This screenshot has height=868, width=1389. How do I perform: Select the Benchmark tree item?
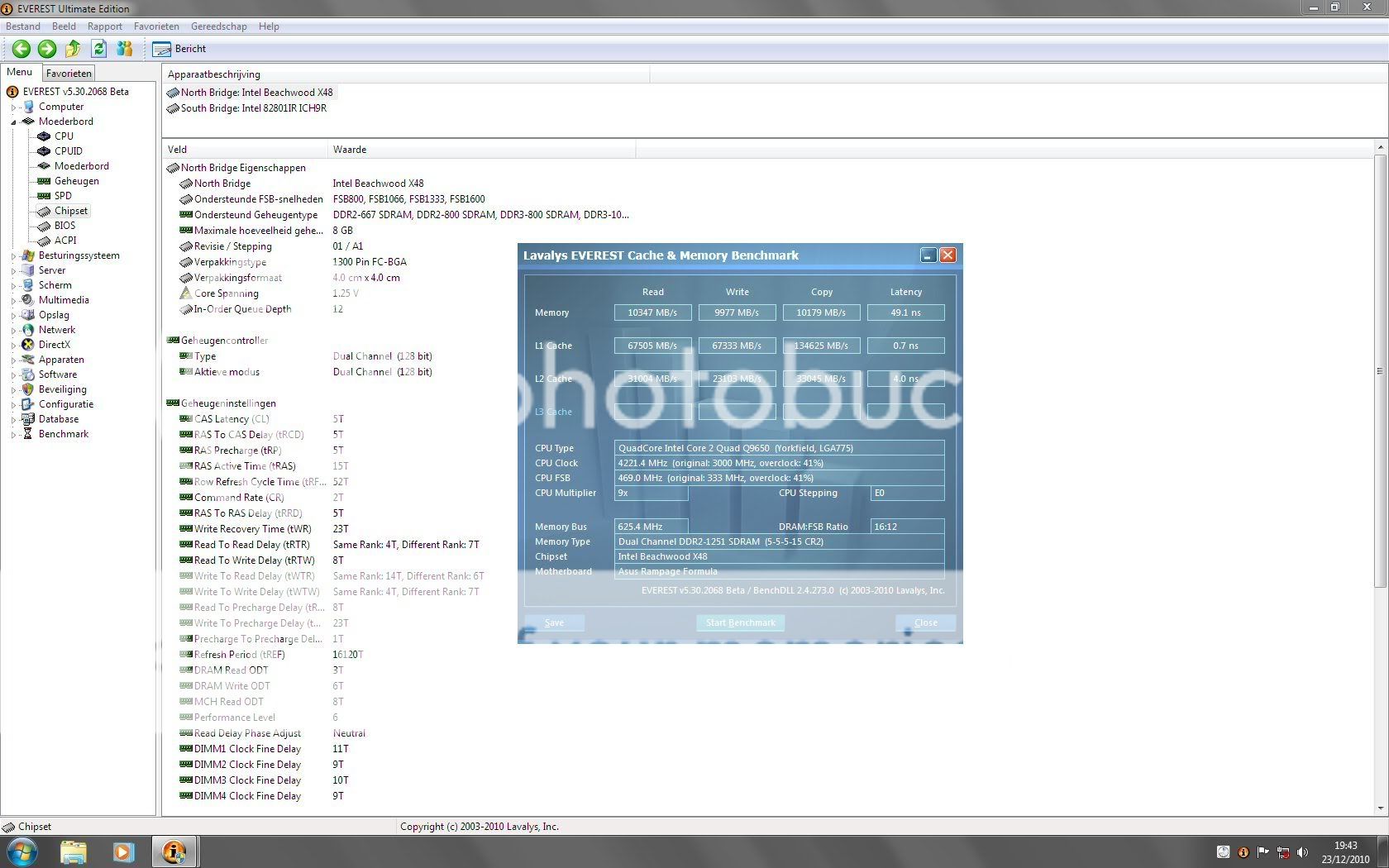pyautogui.click(x=63, y=434)
